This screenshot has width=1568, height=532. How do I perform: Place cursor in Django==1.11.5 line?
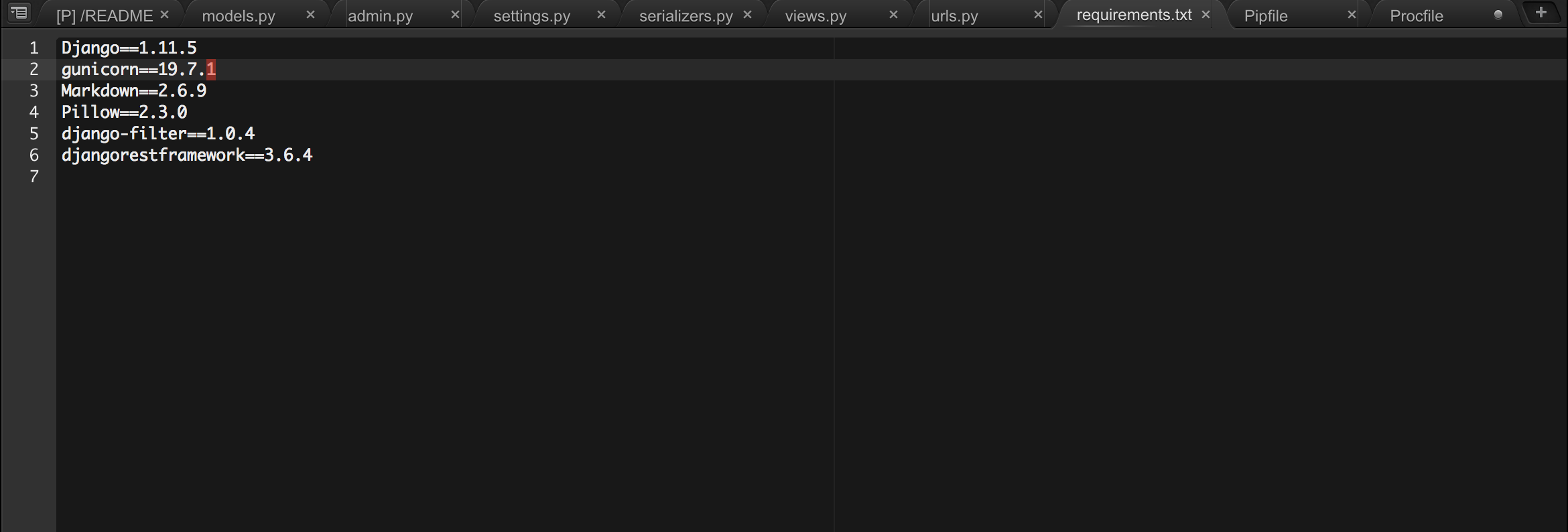[x=129, y=48]
